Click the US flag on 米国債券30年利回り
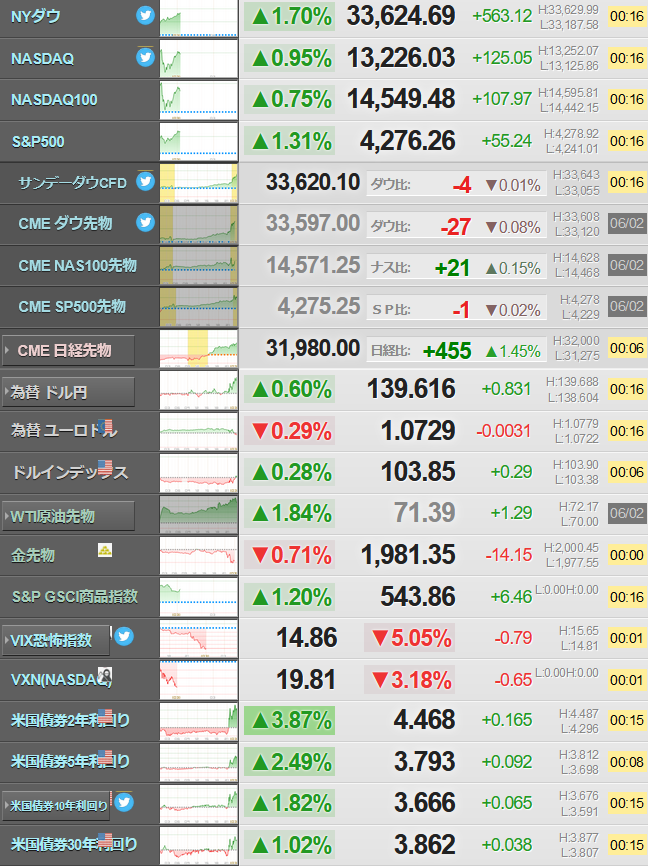 [105, 841]
